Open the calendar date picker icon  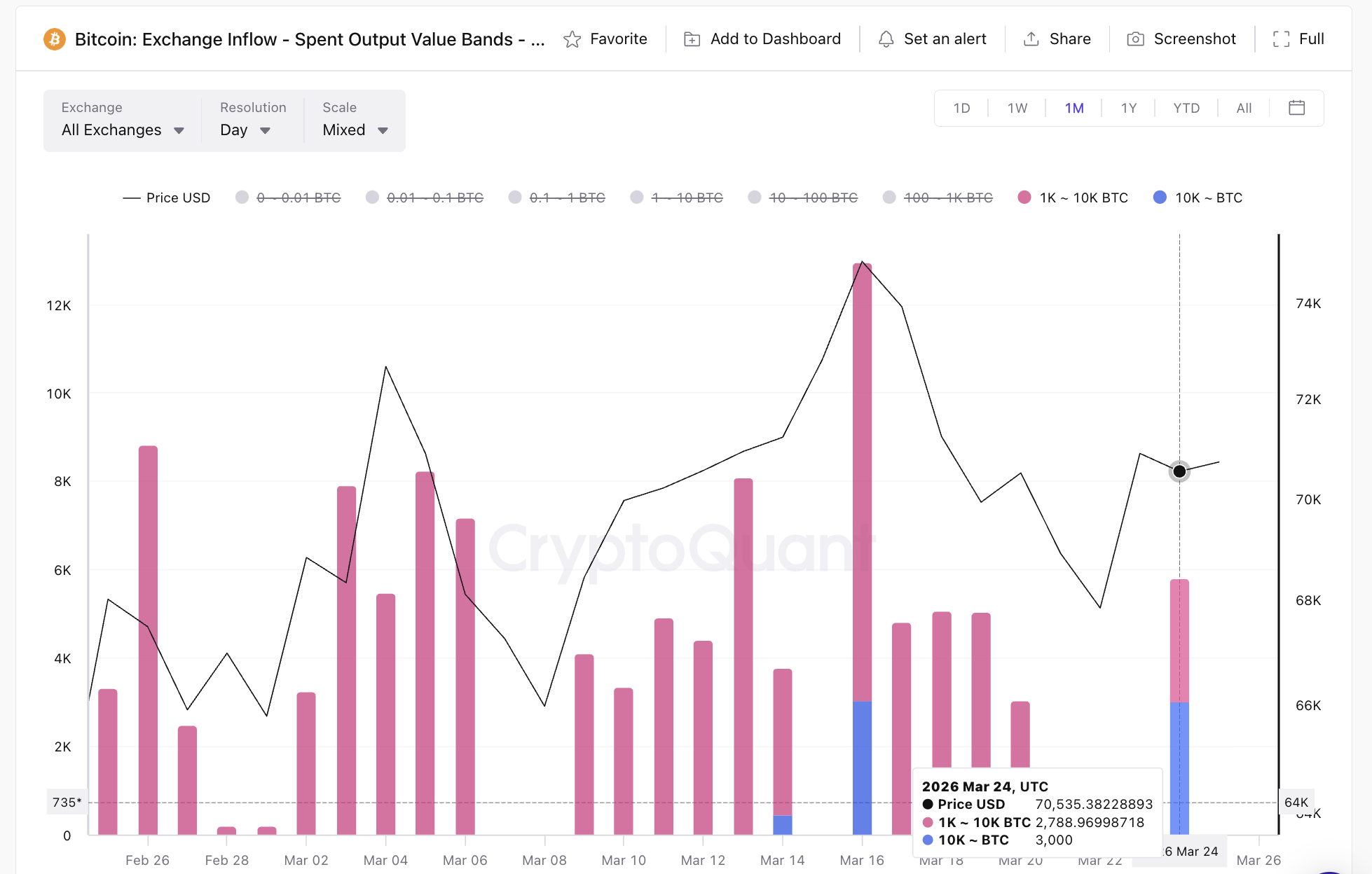click(1296, 108)
